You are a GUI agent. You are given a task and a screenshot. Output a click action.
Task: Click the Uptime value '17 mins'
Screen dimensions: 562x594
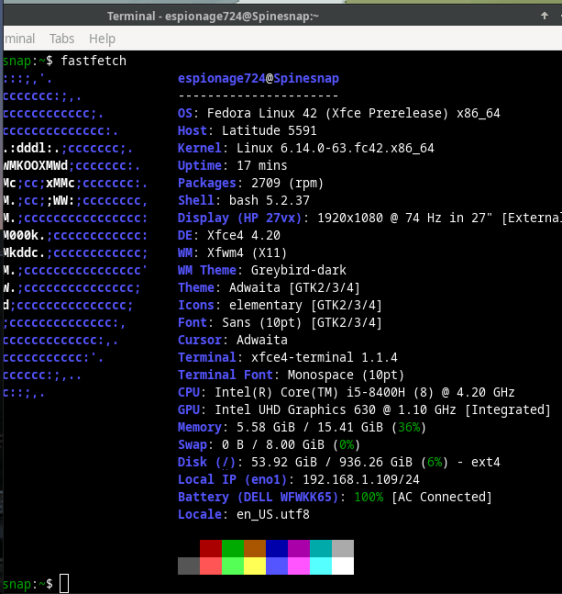pos(262,166)
